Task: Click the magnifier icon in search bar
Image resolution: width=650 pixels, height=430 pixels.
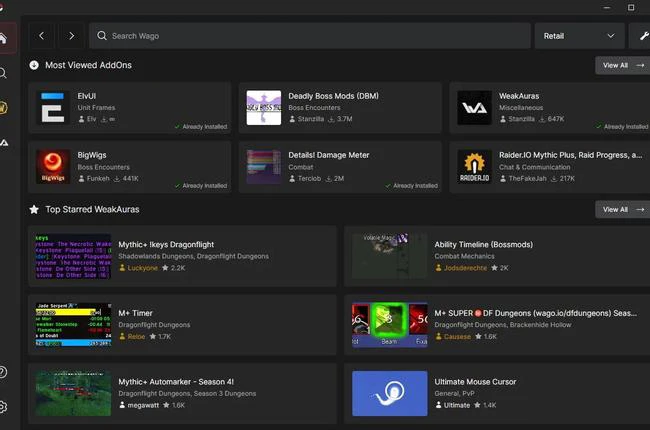Action: pos(102,36)
